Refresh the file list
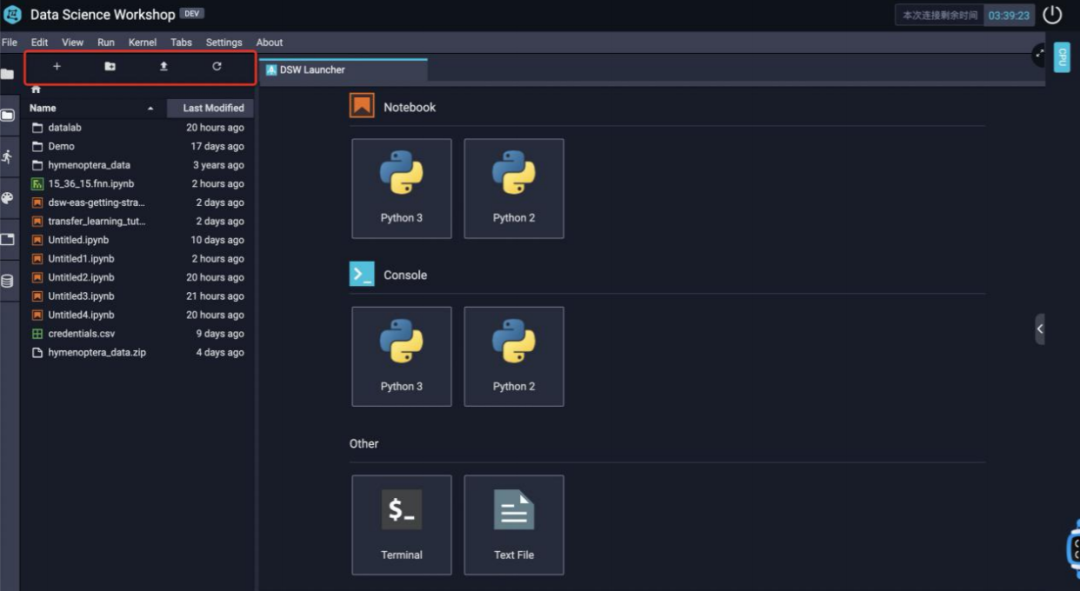Viewport: 1080px width, 591px height. click(217, 66)
